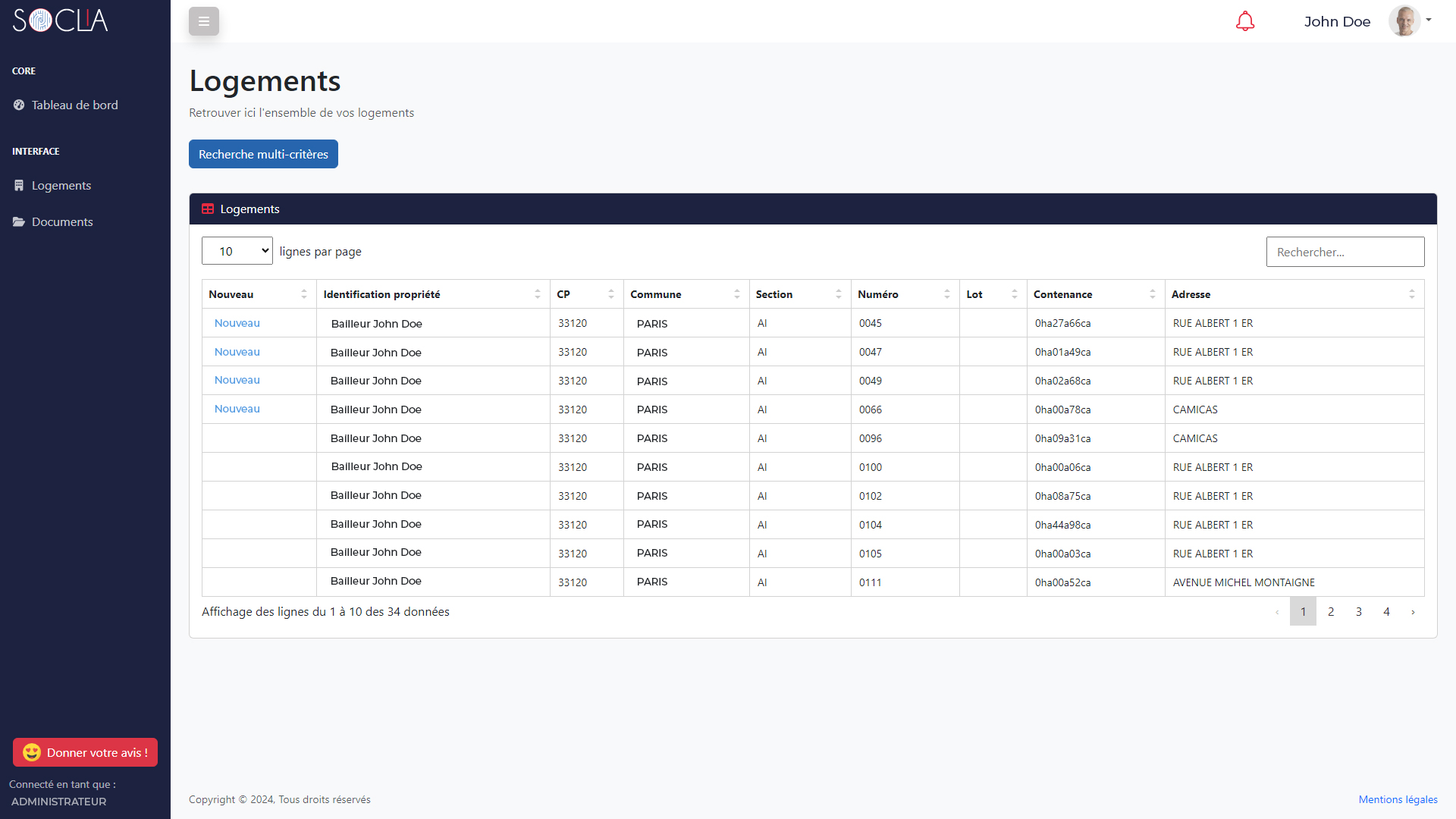Image resolution: width=1456 pixels, height=819 pixels.
Task: Sort by Adresse column arrows
Action: point(1412,294)
